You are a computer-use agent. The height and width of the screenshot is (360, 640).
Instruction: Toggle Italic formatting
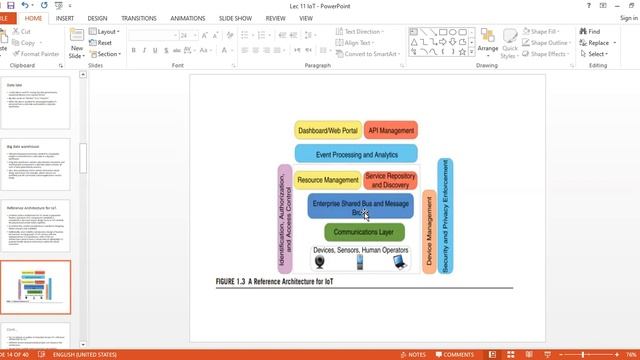[144, 50]
